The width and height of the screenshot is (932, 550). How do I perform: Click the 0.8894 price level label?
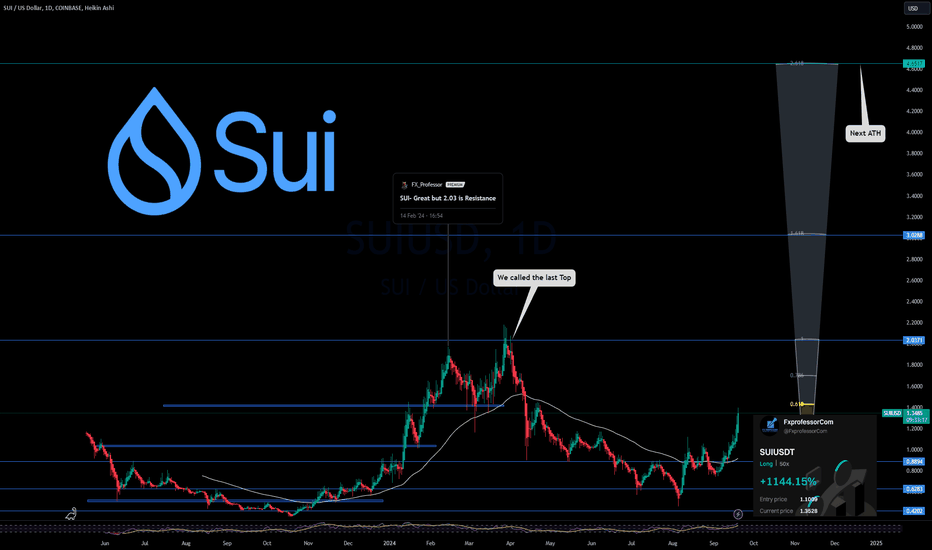913,461
